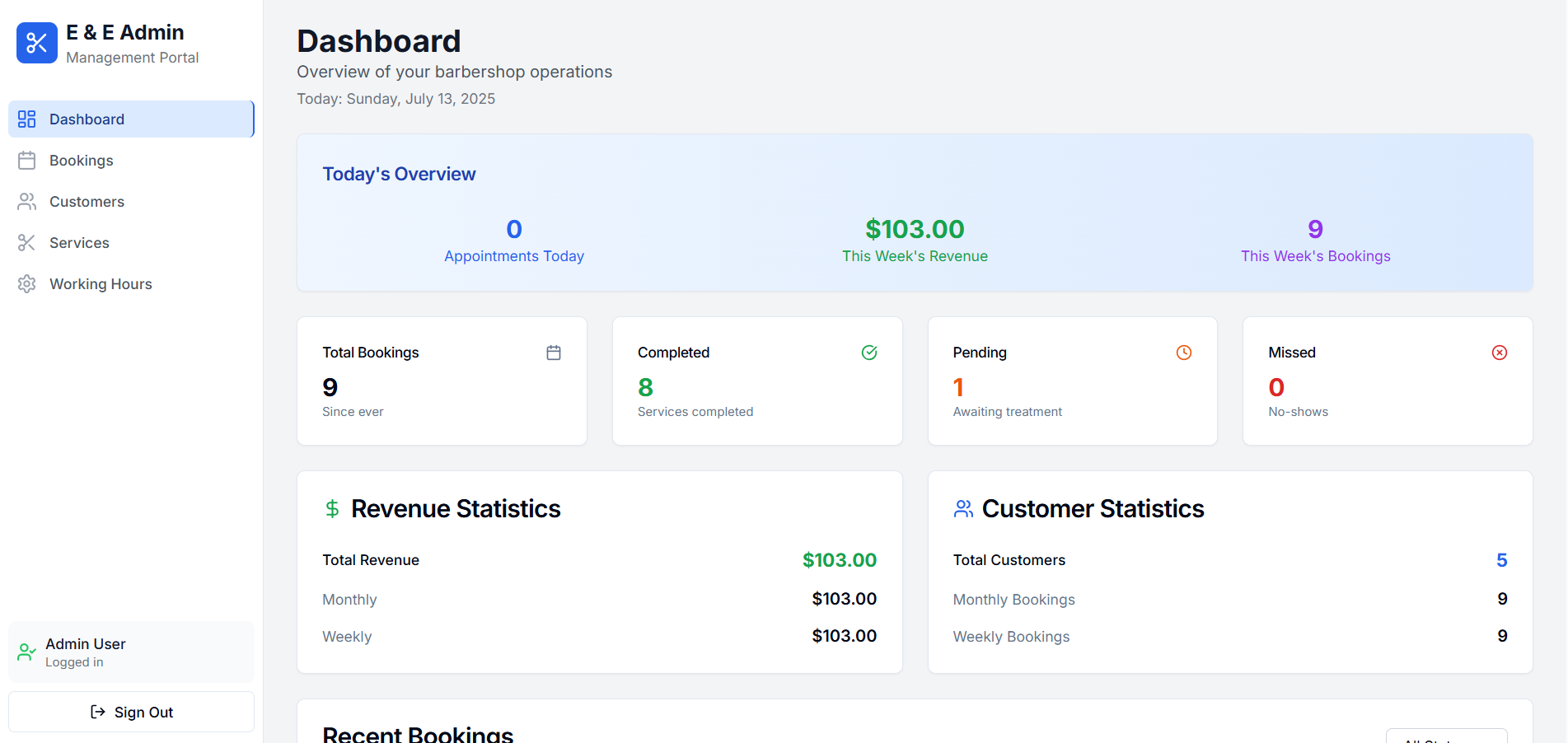
Task: Click the green user icon beside Admin User
Action: pos(26,652)
